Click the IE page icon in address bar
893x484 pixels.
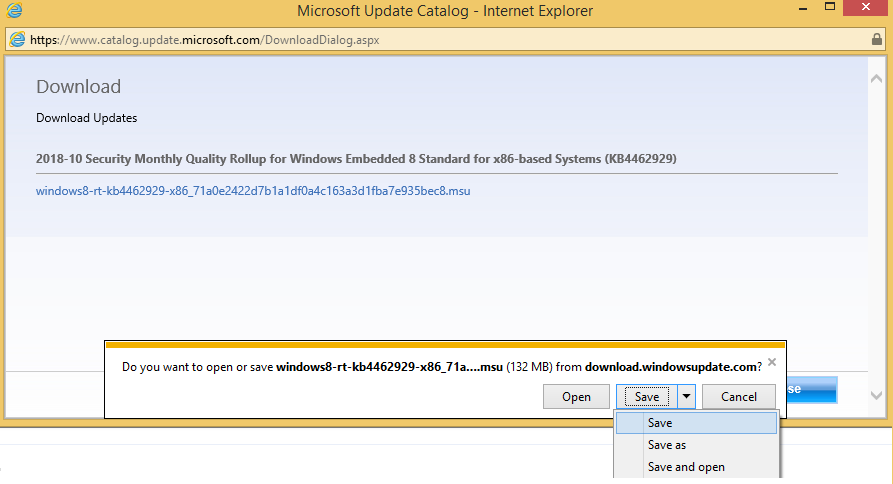(18, 40)
